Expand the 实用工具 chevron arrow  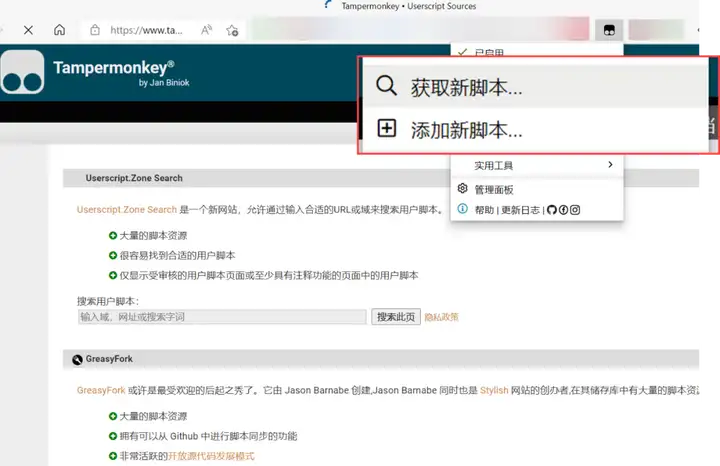click(x=610, y=164)
